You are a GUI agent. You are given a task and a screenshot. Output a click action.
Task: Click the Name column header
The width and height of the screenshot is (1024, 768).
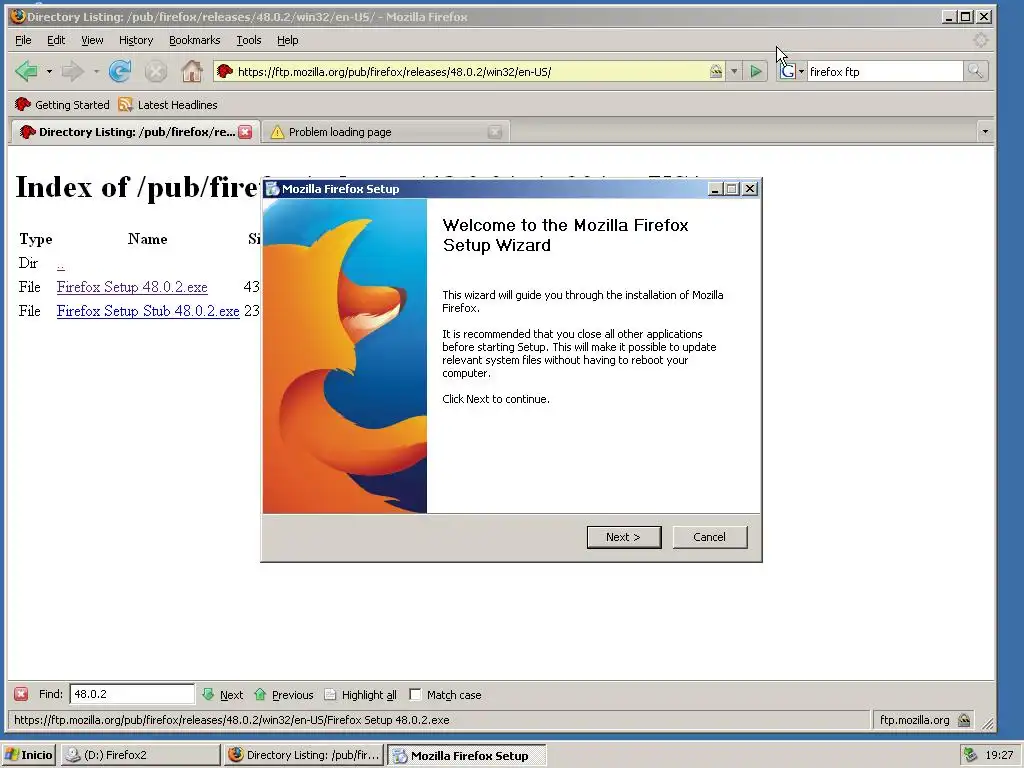148,239
